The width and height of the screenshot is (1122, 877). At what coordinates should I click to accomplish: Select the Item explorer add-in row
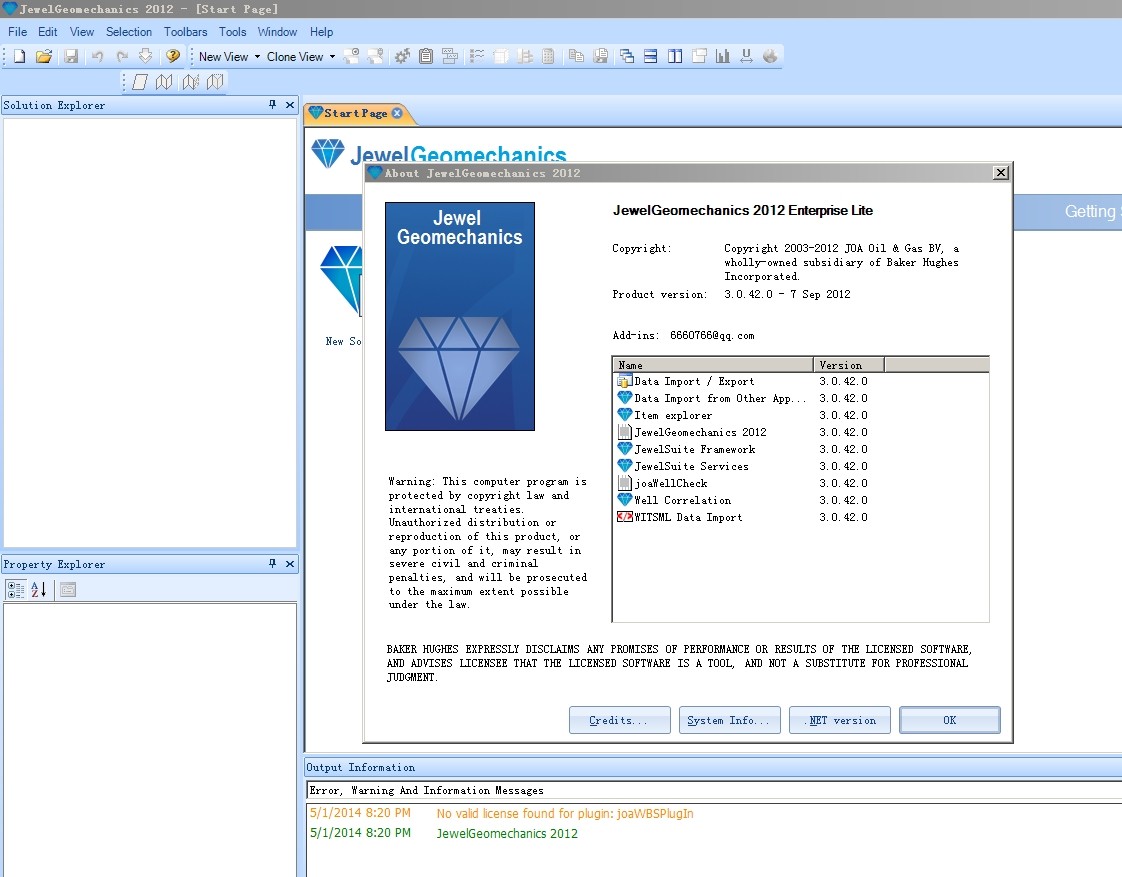tap(801, 416)
